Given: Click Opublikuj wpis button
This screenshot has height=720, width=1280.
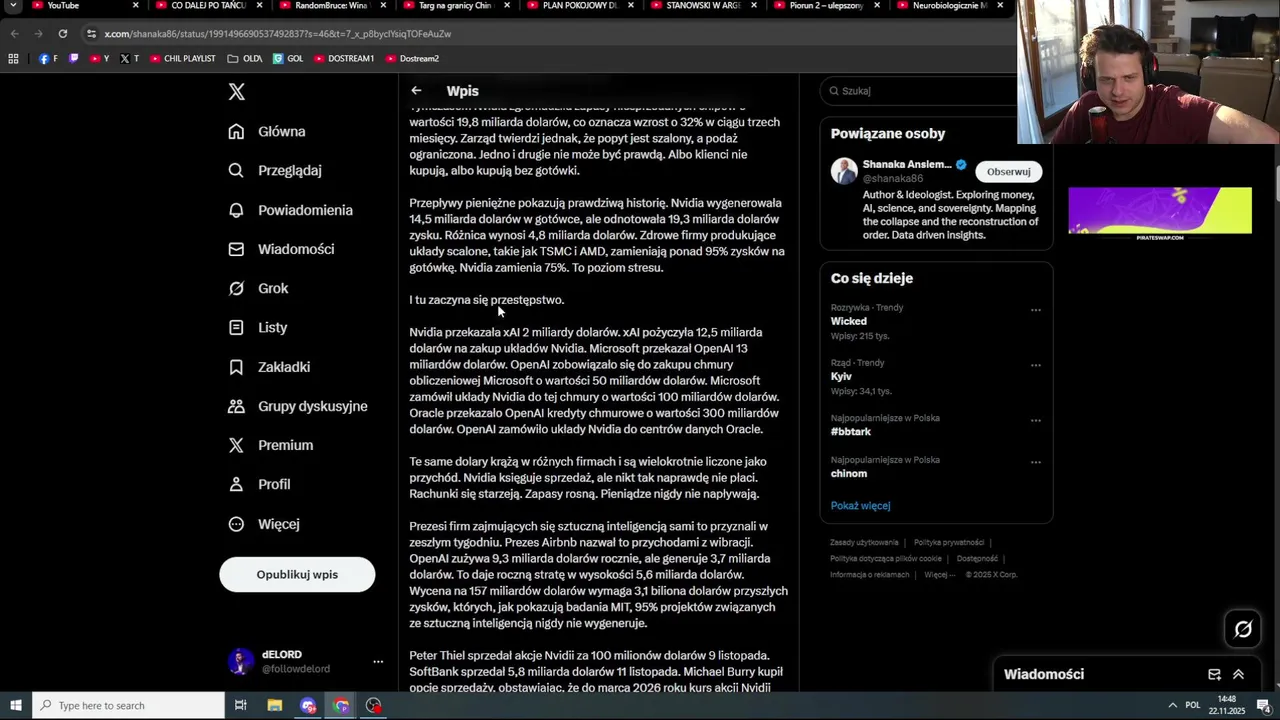Looking at the screenshot, I should coord(297,574).
